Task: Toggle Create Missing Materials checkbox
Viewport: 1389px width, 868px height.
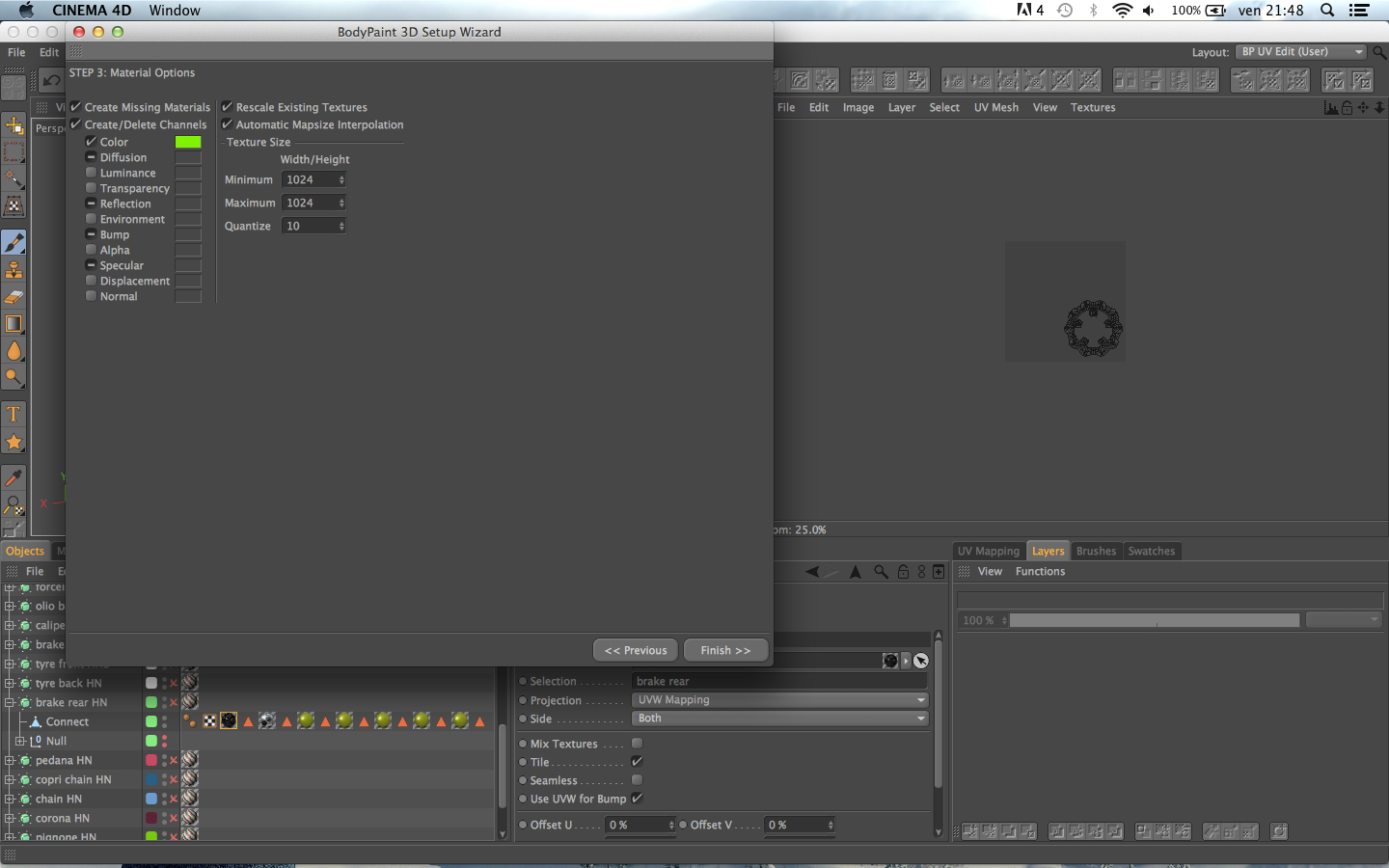Action: point(76,107)
